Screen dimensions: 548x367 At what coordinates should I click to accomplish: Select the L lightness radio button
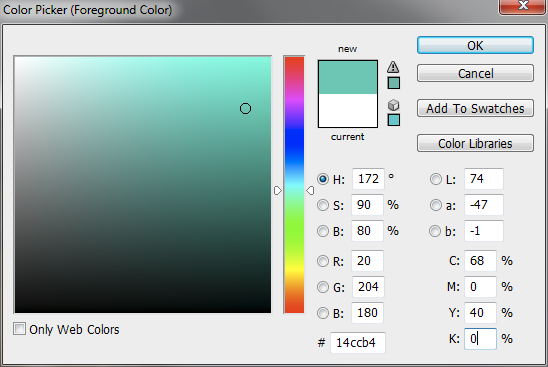coord(435,179)
